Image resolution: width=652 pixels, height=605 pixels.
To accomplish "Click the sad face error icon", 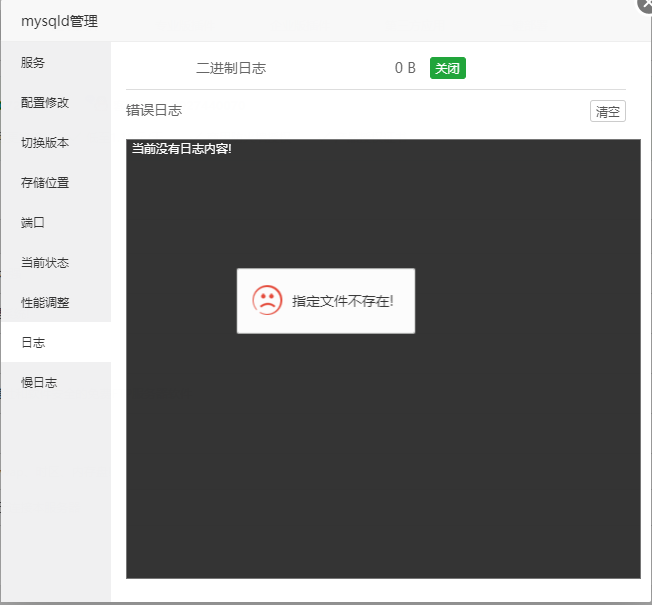I will 267,300.
